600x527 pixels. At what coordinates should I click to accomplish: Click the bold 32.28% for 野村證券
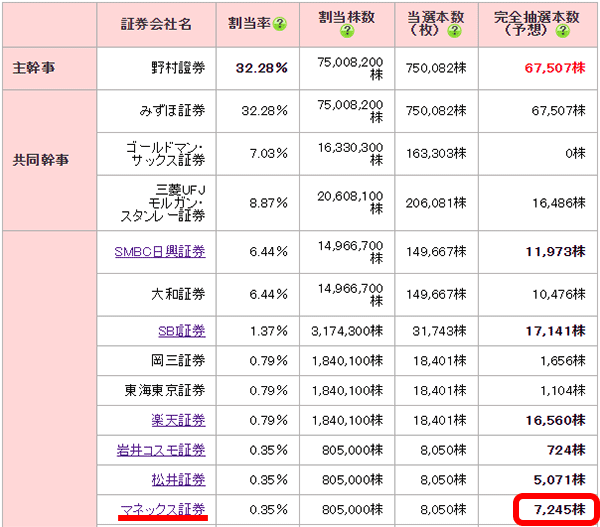tap(262, 68)
